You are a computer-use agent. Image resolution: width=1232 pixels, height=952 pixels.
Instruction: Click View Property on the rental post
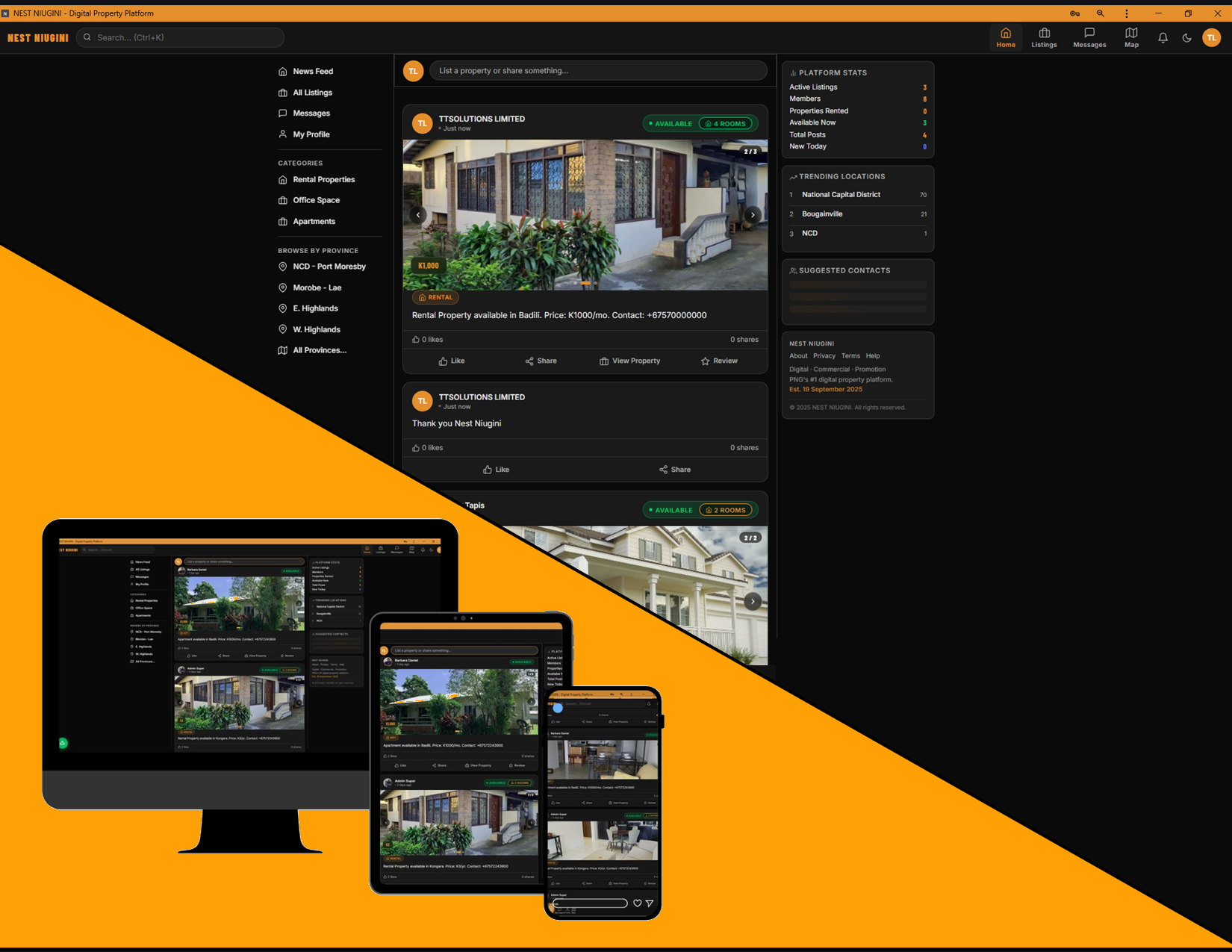point(630,361)
